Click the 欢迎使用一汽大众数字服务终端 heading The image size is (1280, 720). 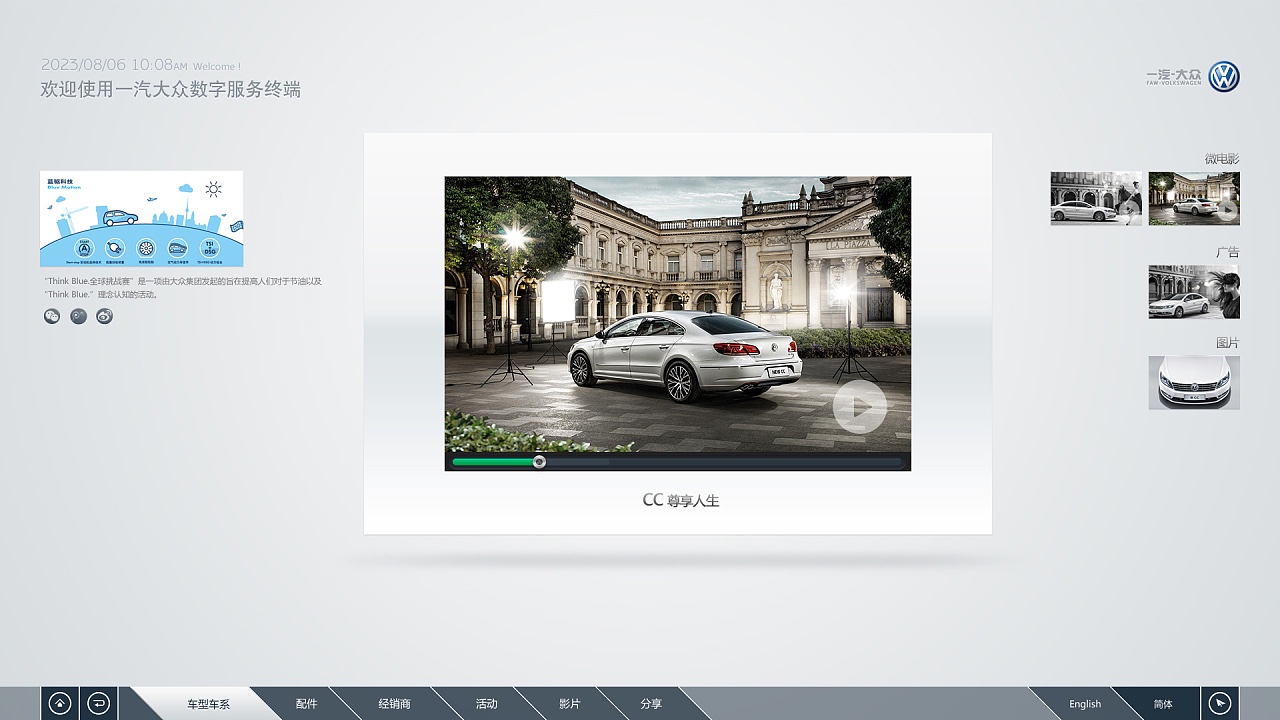(x=170, y=90)
